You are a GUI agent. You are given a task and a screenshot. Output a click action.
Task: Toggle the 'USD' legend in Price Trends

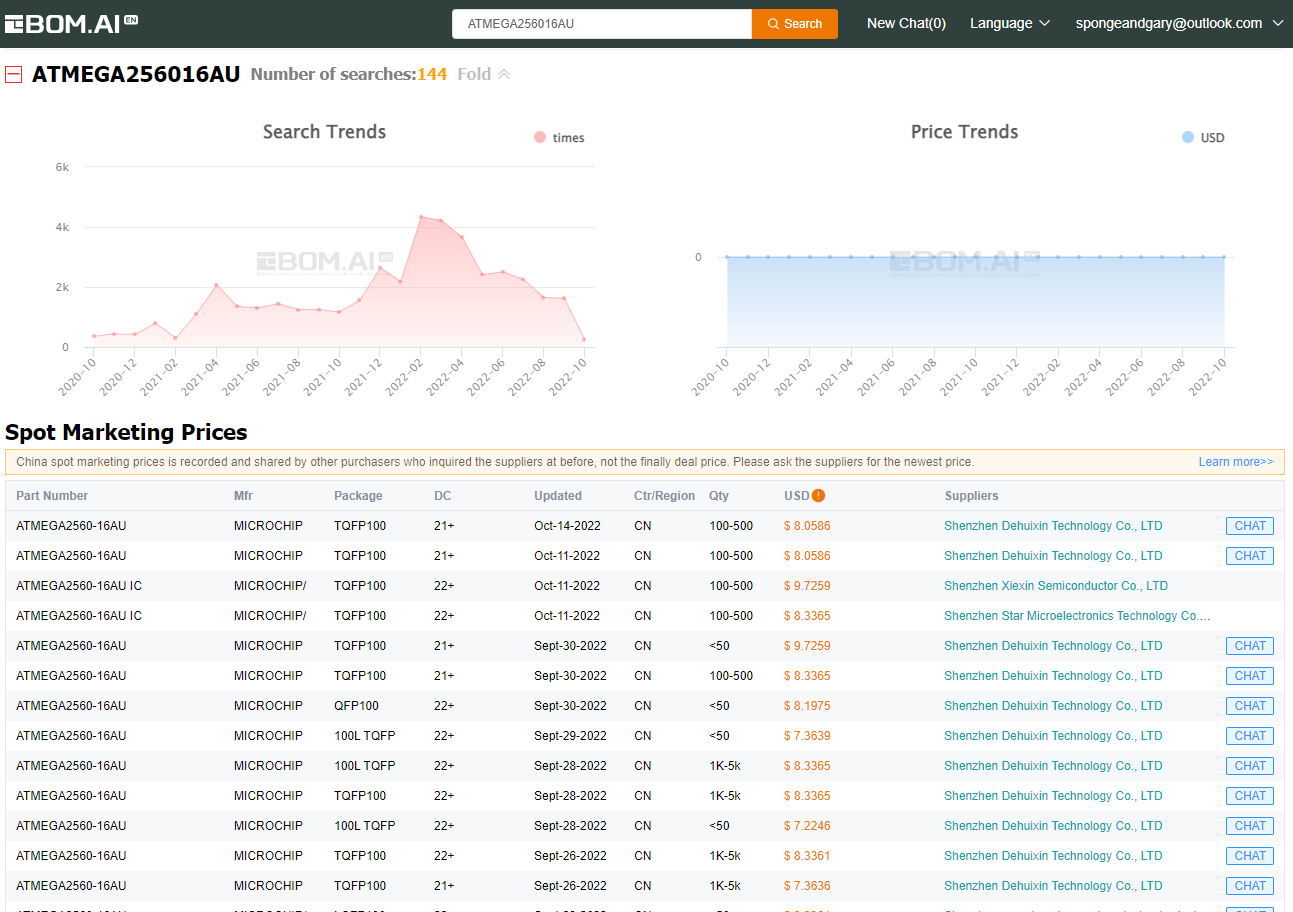pyautogui.click(x=1203, y=138)
